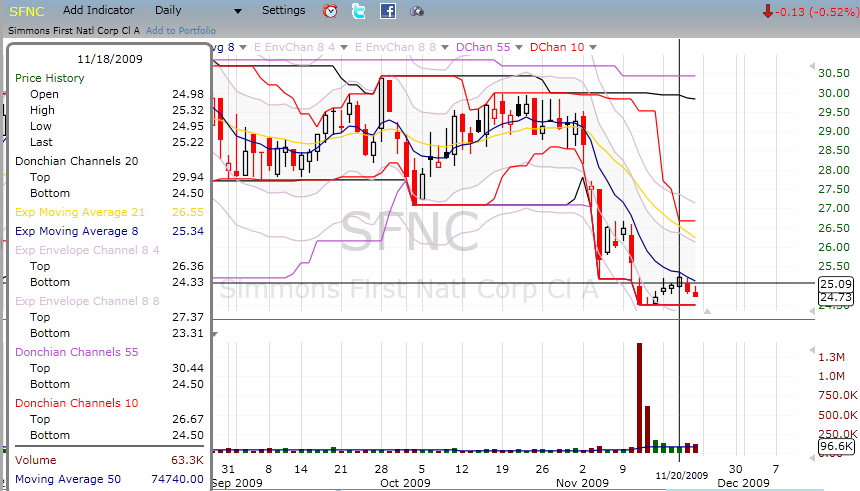The image size is (860, 491).
Task: Click the Donchian 10 Top value 26.67
Action: pos(188,419)
